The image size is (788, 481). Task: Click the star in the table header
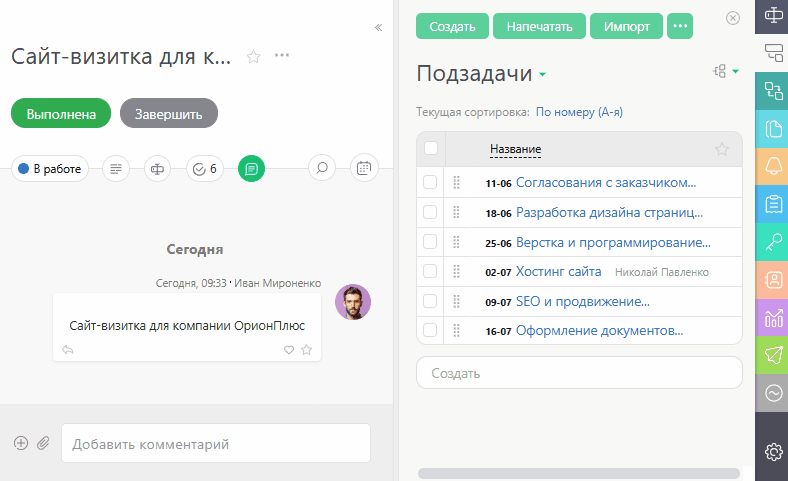click(722, 149)
